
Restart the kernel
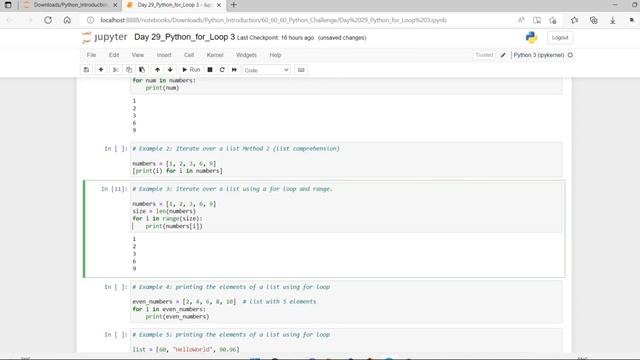coord(222,70)
